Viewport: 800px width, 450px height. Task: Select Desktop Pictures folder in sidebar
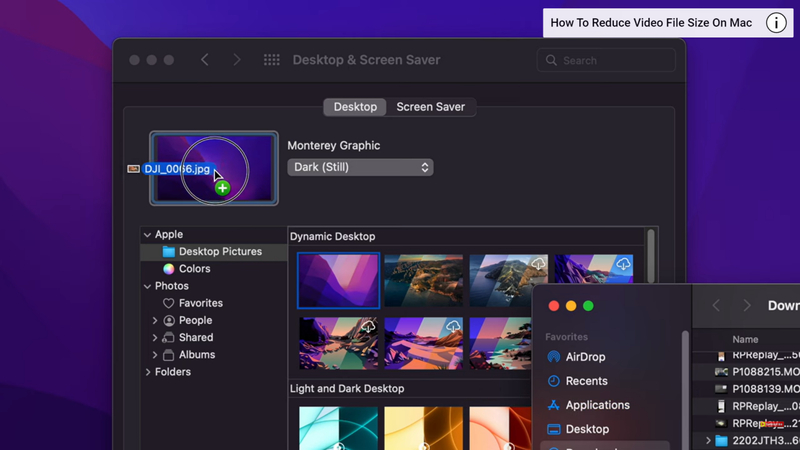220,252
